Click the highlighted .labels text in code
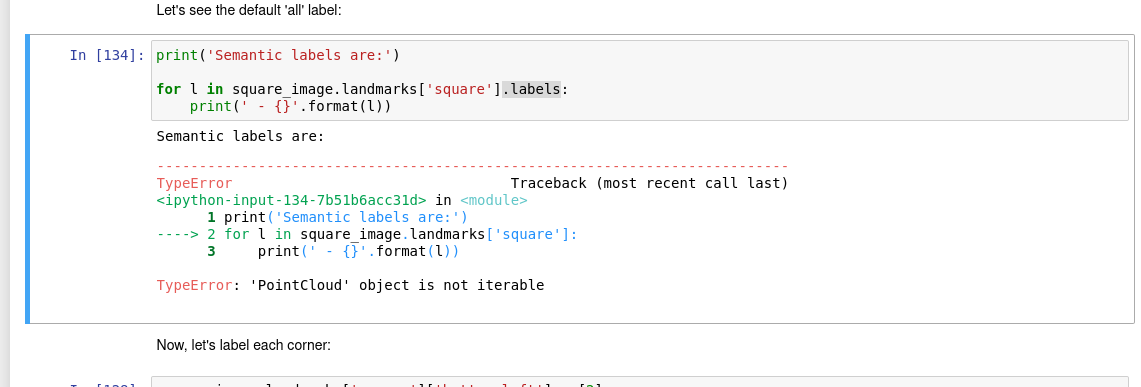 tap(532, 89)
